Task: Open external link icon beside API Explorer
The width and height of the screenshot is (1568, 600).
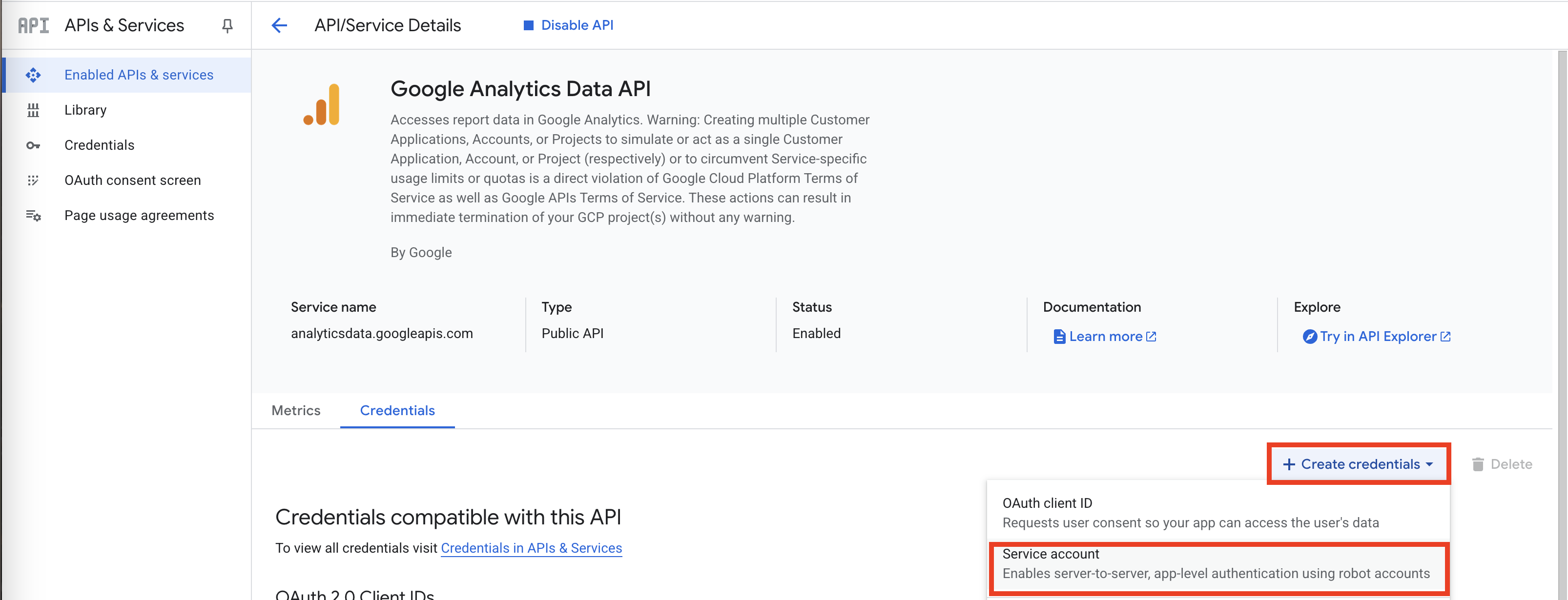Action: pos(1445,337)
